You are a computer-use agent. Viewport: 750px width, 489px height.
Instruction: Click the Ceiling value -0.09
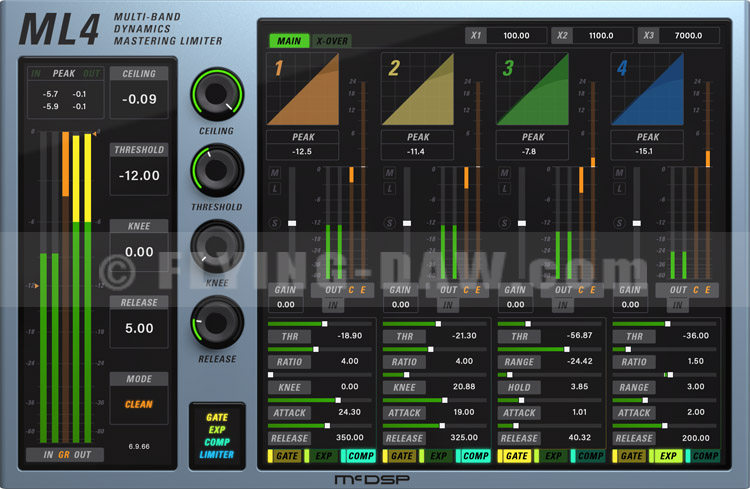coord(139,99)
